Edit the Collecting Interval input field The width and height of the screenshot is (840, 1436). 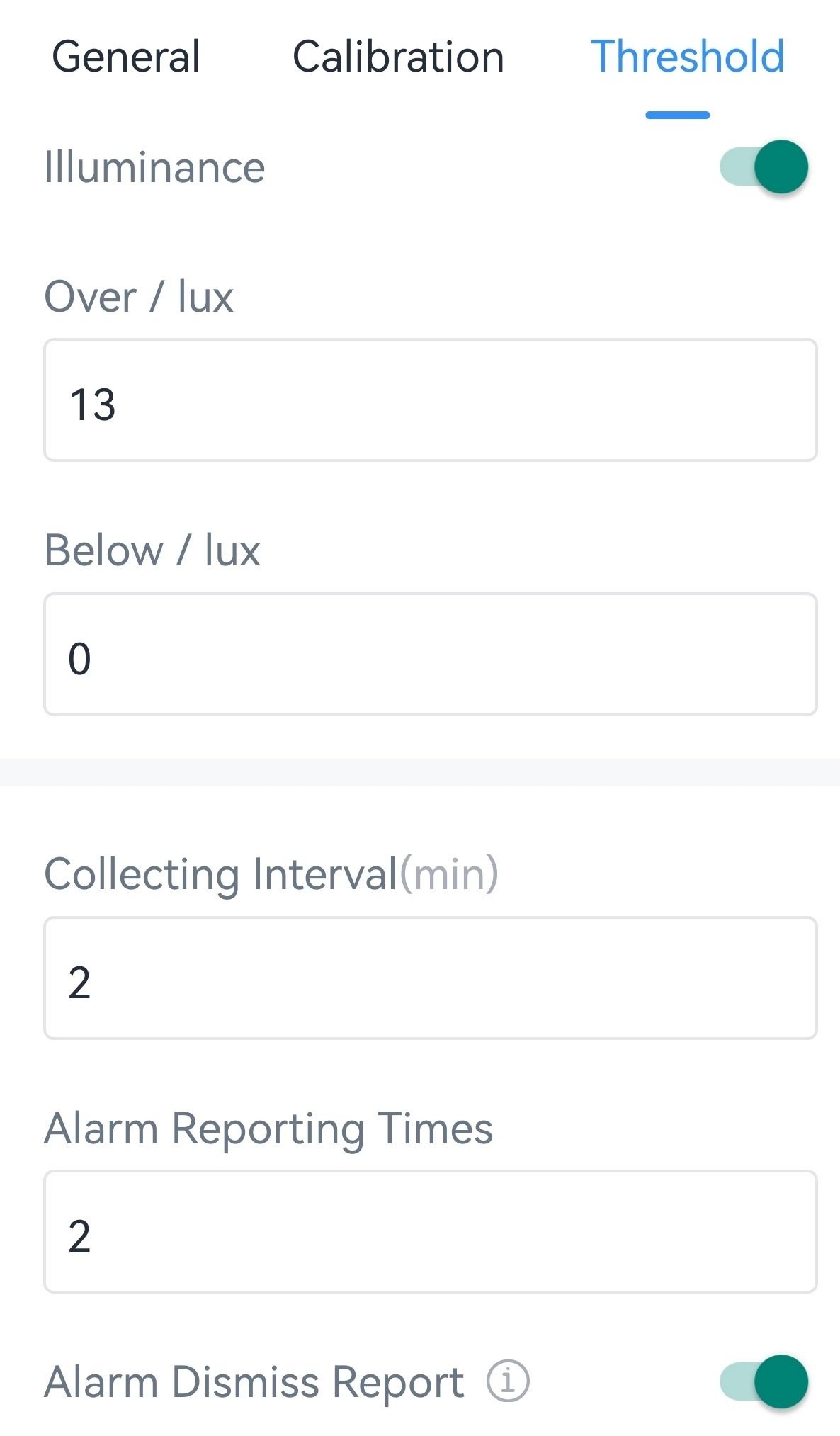431,978
